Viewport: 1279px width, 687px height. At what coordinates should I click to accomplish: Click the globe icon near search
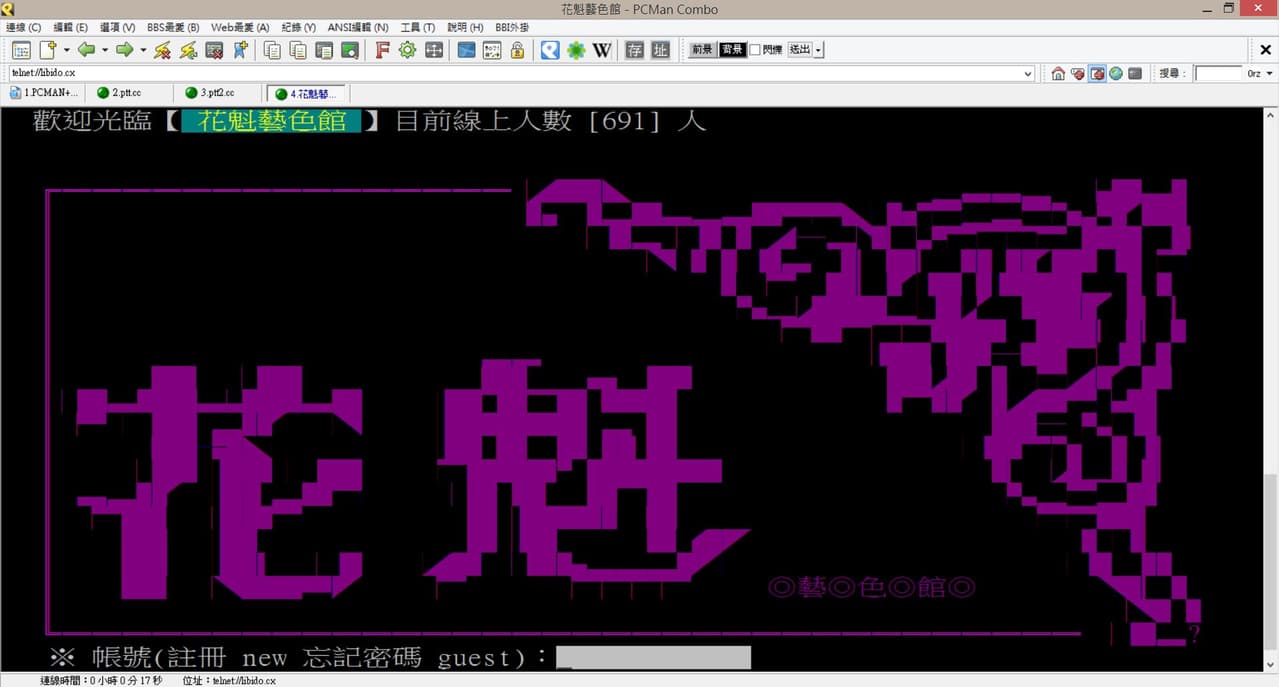(x=1116, y=74)
